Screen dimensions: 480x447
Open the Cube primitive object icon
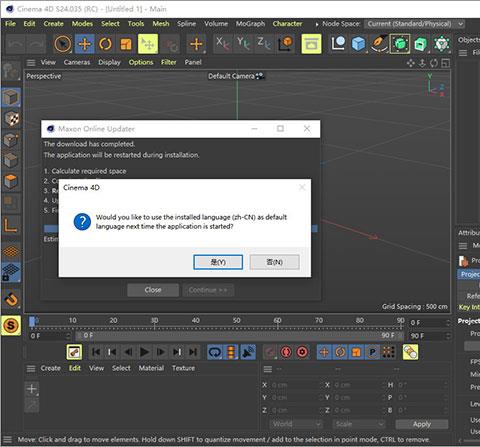click(x=359, y=44)
